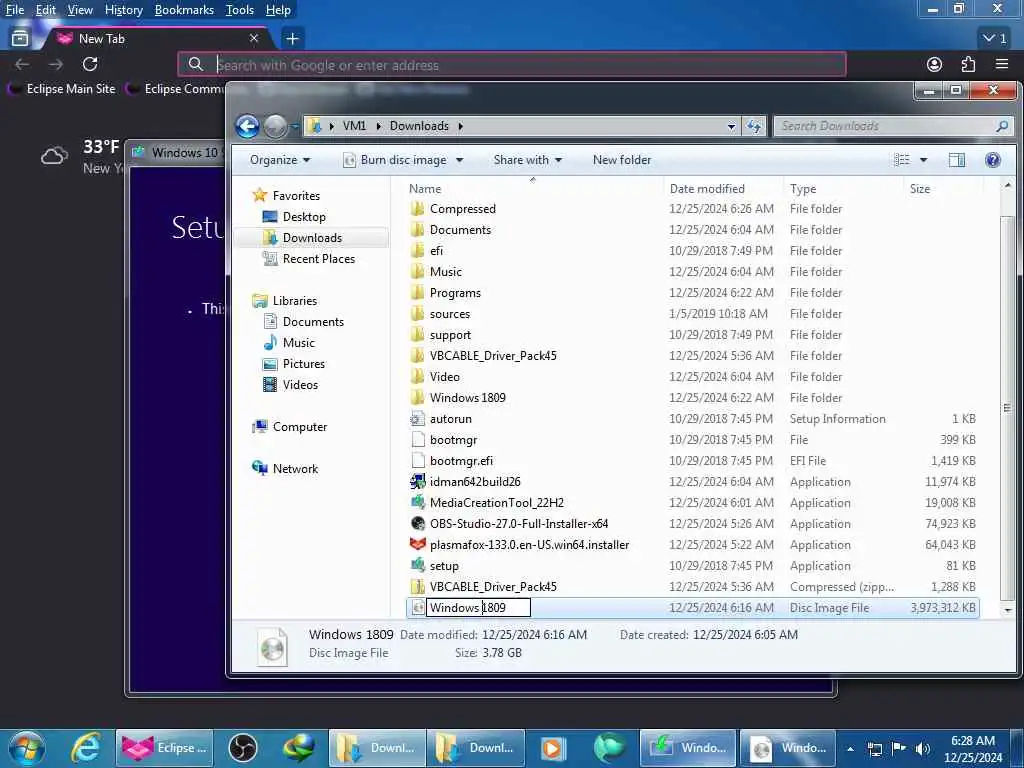1024x768 pixels.
Task: Open media player taskbar icon
Action: [552, 748]
